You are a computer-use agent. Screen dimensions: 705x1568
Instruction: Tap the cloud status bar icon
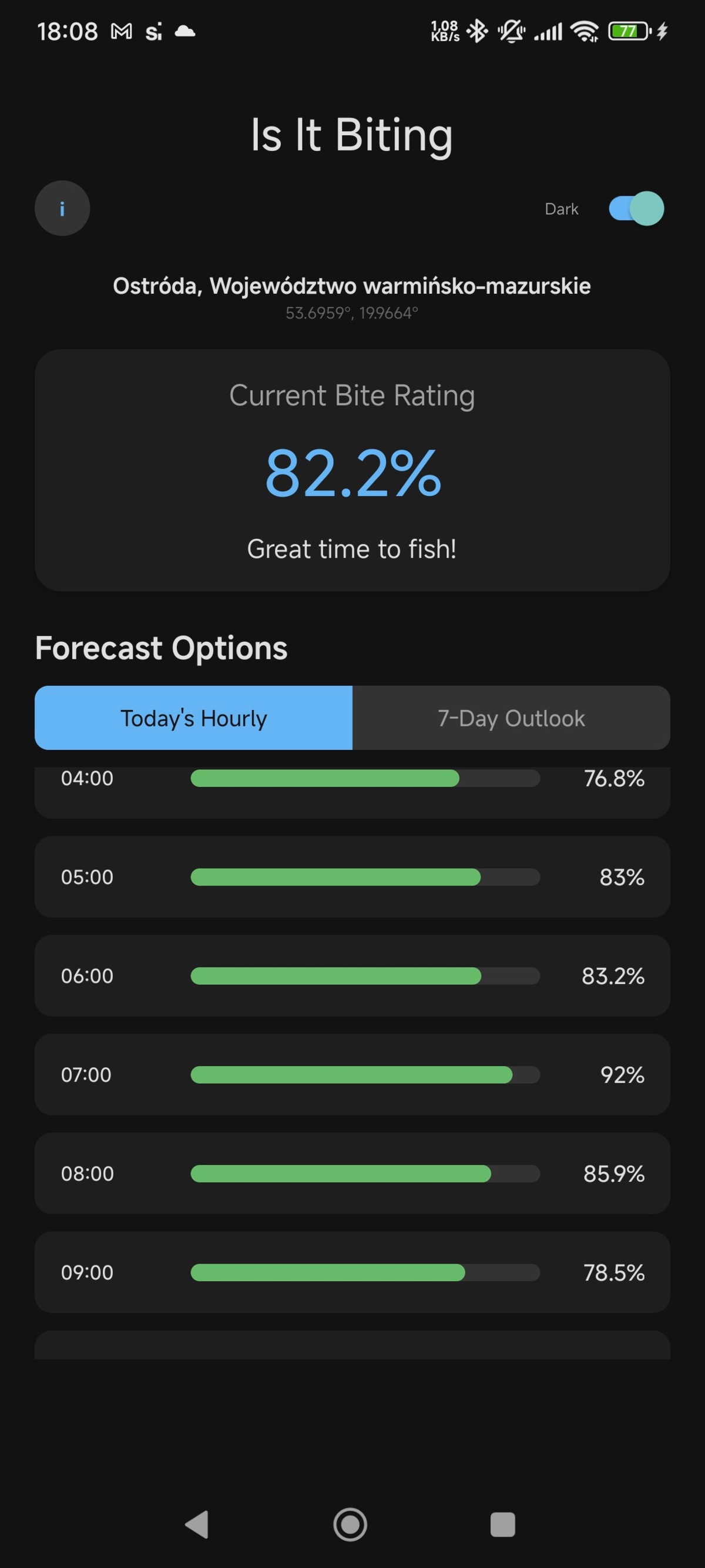(x=185, y=31)
